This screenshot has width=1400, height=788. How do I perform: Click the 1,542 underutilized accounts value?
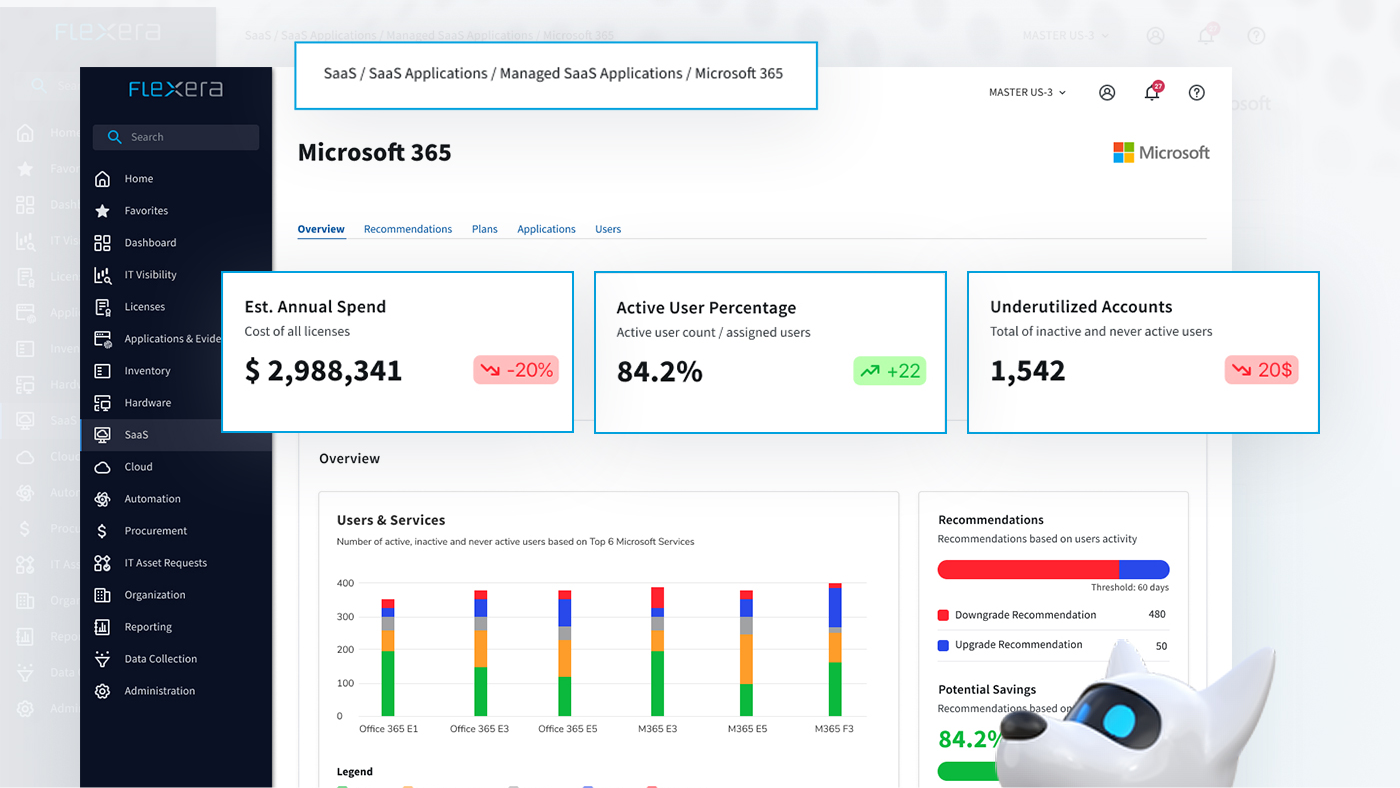(1027, 371)
